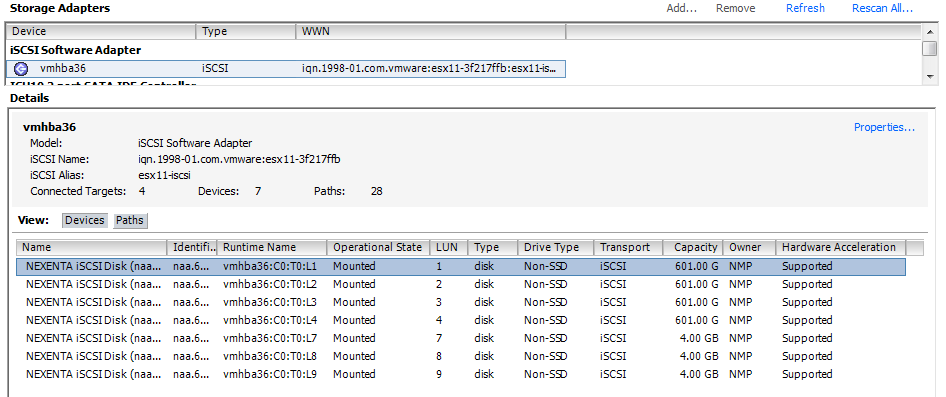Select disk row vmhba36:C0:T0:L4
This screenshot has width=946, height=397.
tap(461, 320)
